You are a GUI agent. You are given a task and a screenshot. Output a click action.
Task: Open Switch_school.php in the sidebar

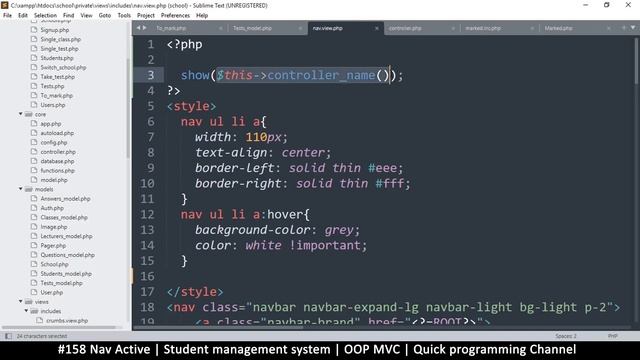[x=63, y=67]
